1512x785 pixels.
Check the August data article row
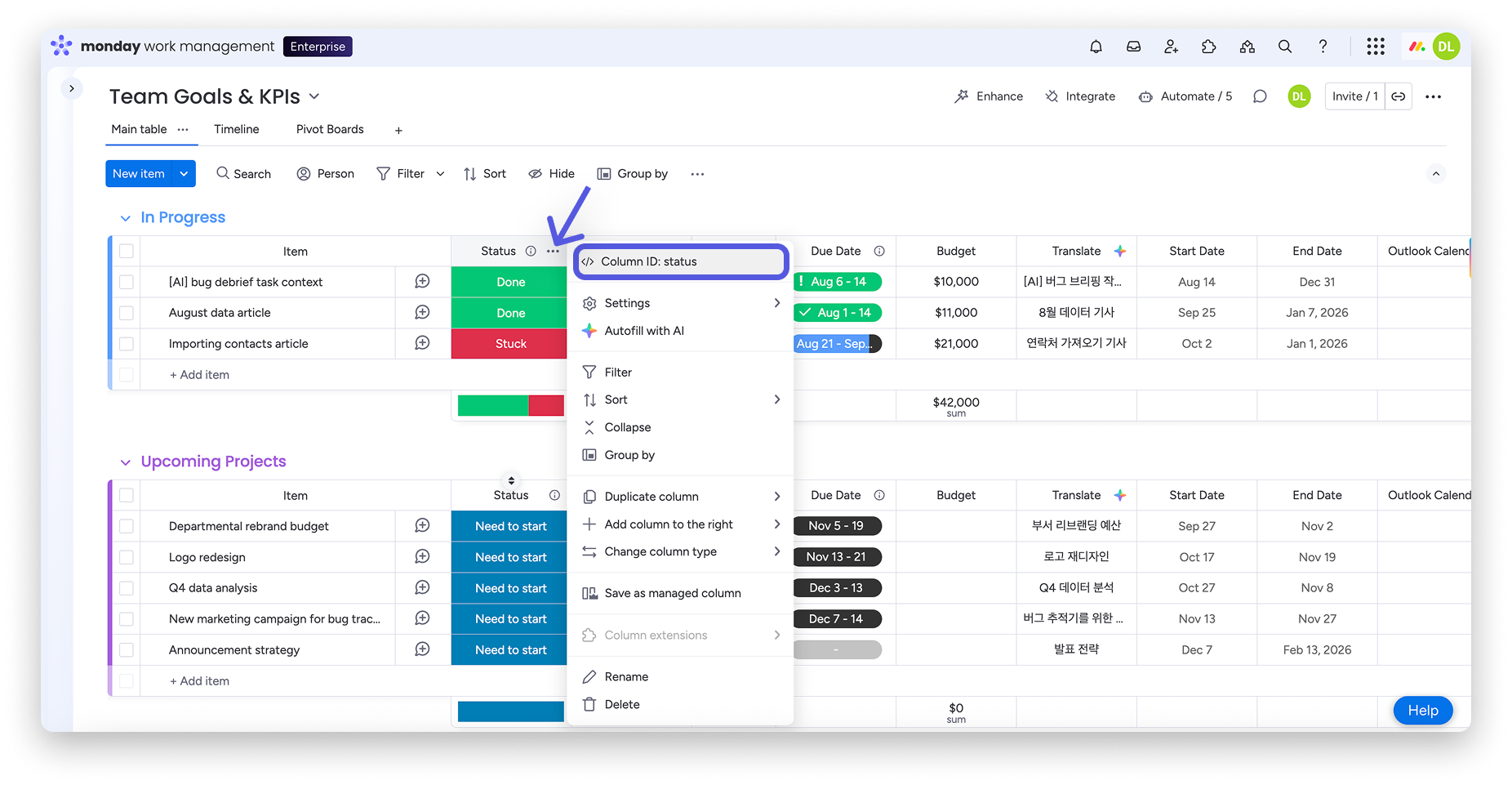[127, 313]
